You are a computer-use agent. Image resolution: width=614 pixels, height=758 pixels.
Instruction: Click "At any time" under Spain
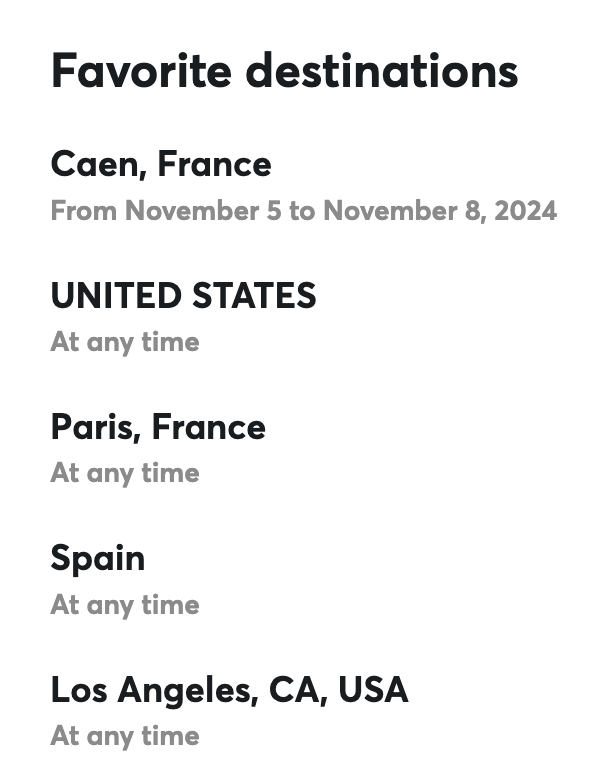tap(125, 604)
